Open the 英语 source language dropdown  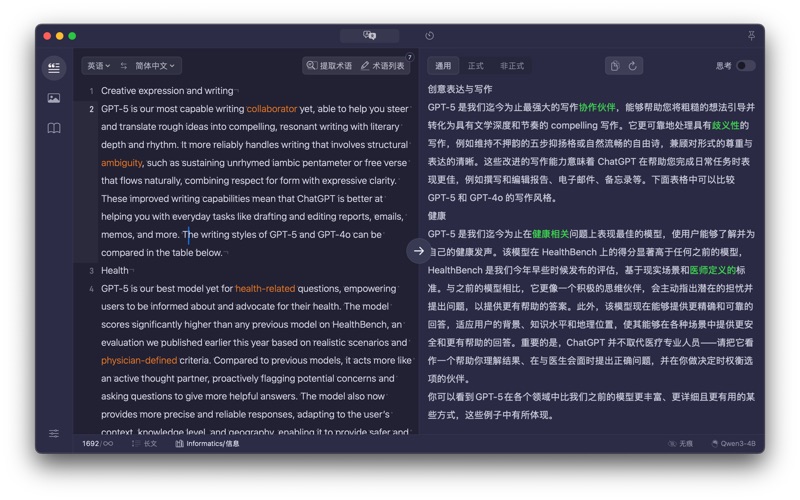tap(98, 66)
